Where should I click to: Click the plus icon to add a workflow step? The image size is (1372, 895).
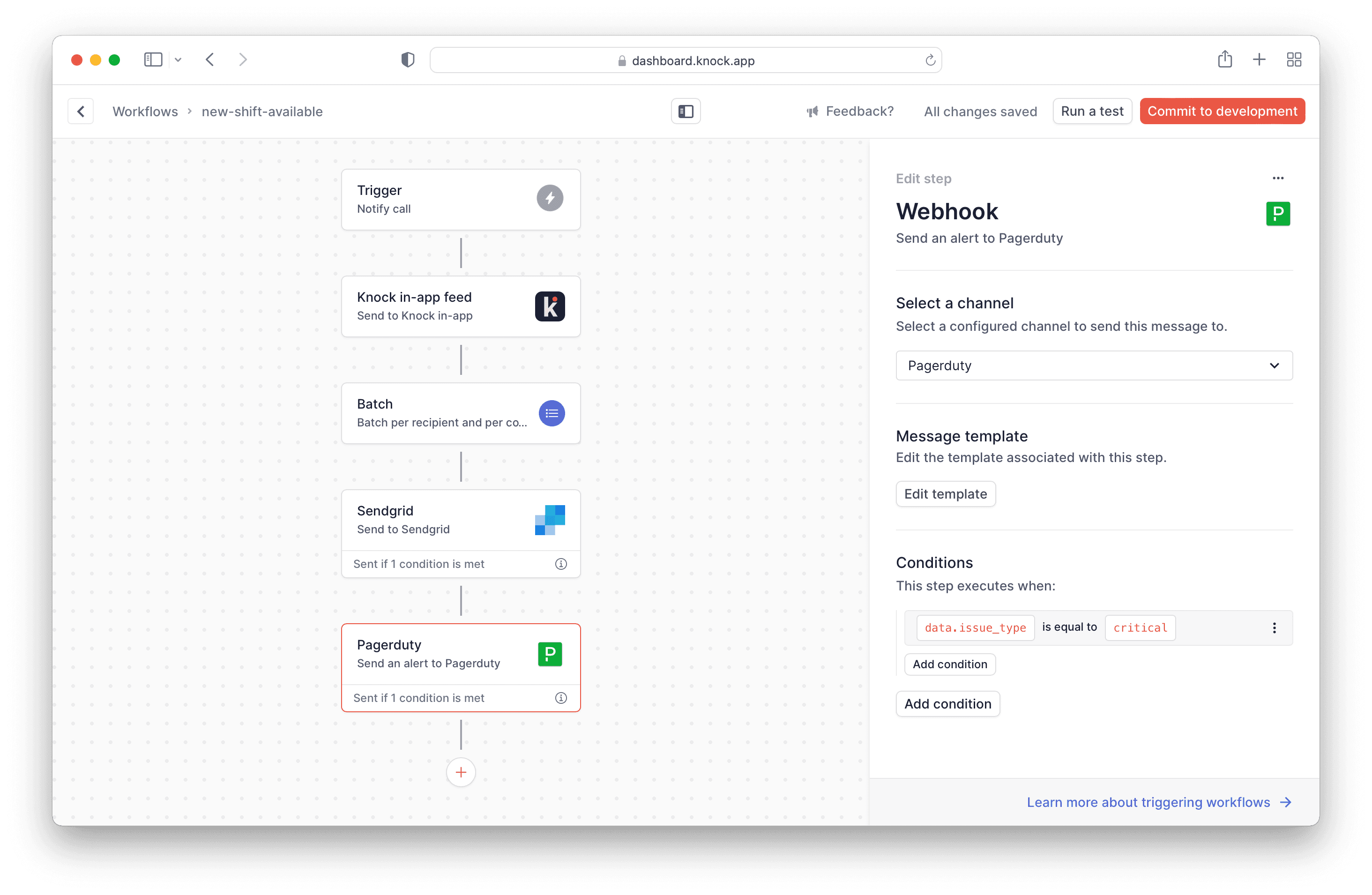point(461,772)
